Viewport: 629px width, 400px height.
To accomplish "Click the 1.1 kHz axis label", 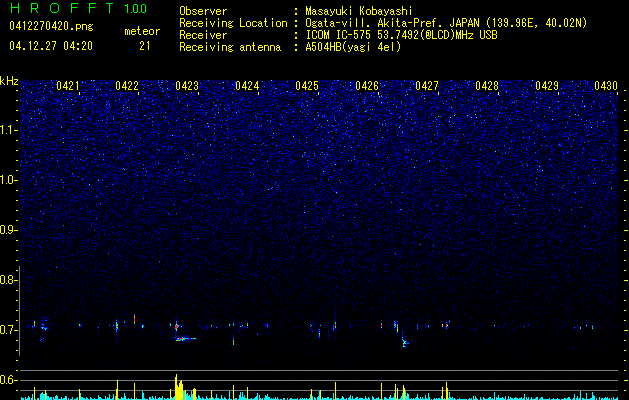I will tap(9, 130).
